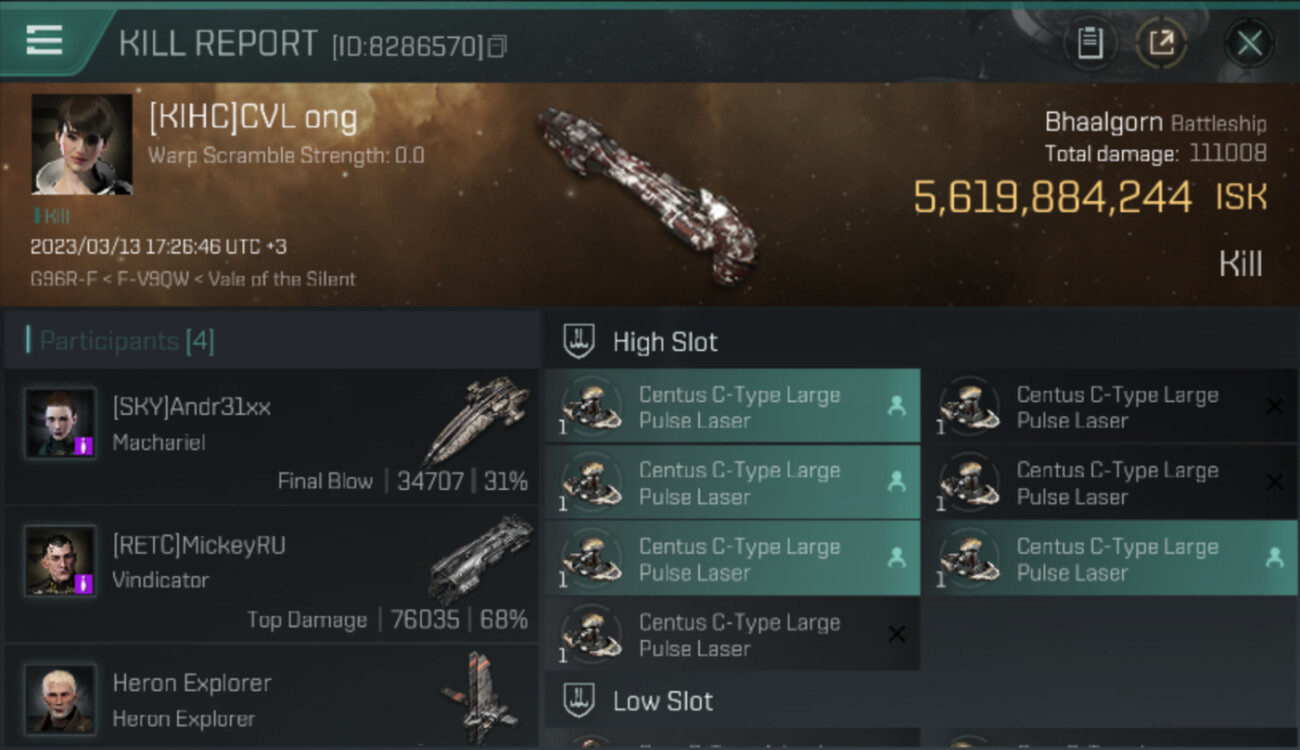Click the Machariel ship icon
Image resolution: width=1300 pixels, height=750 pixels.
pyautogui.click(x=476, y=420)
